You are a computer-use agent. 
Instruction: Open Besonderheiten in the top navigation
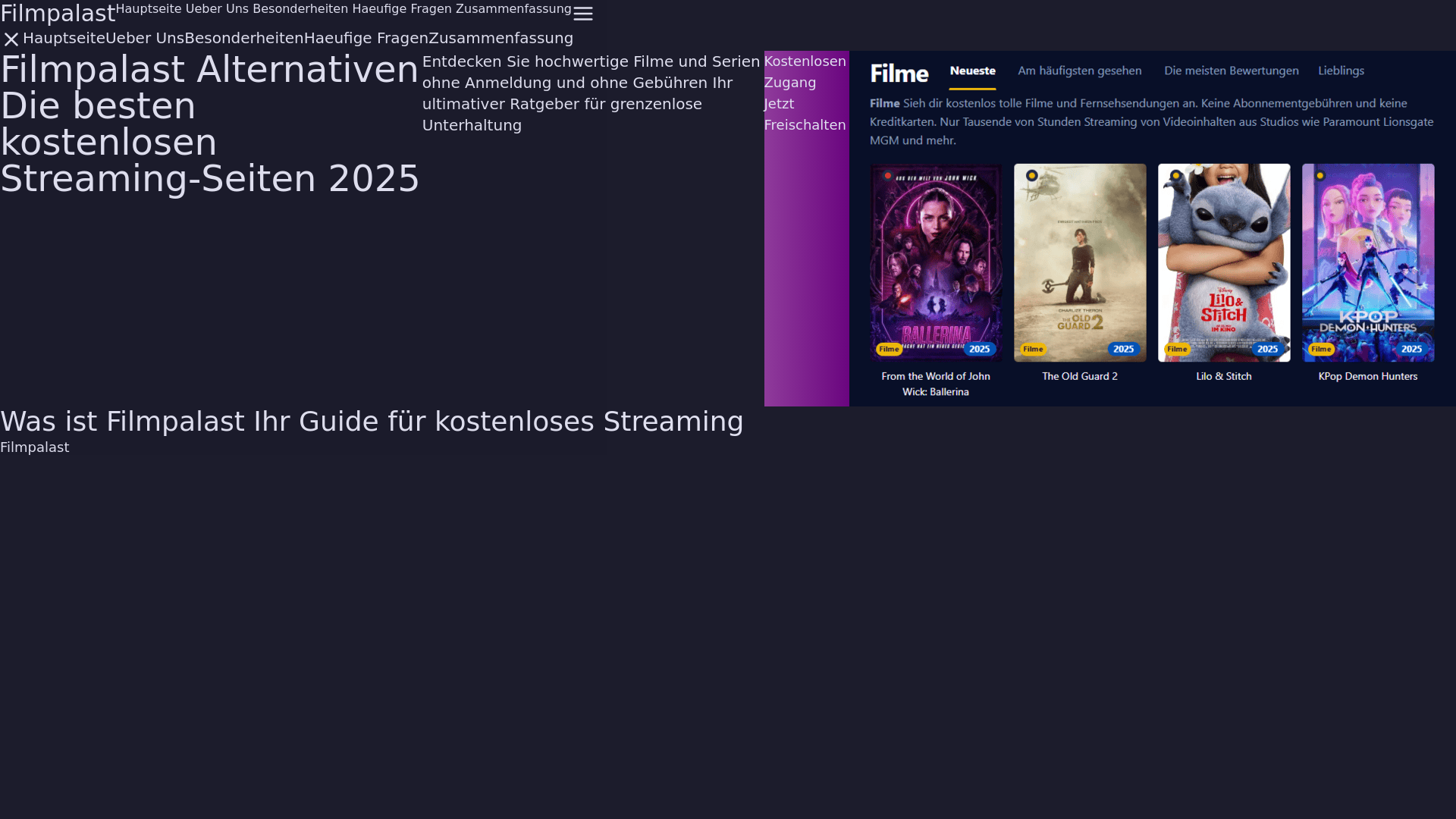tap(300, 9)
